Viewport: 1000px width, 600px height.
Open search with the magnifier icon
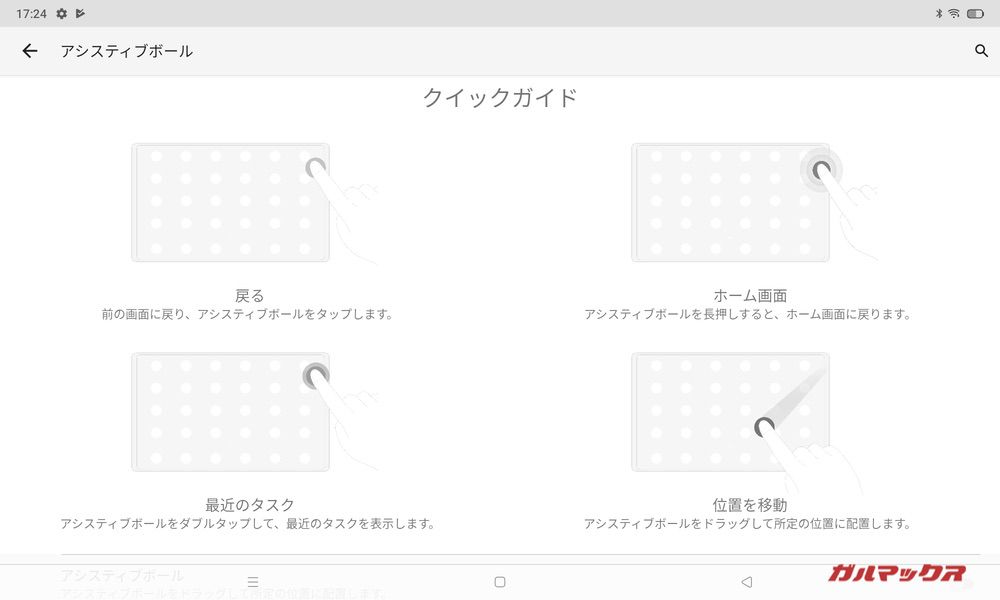(981, 50)
